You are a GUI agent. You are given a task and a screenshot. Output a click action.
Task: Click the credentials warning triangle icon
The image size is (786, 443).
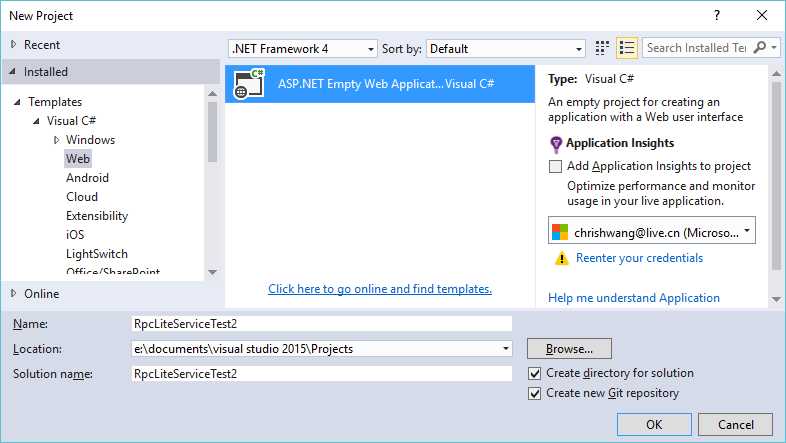tap(561, 258)
